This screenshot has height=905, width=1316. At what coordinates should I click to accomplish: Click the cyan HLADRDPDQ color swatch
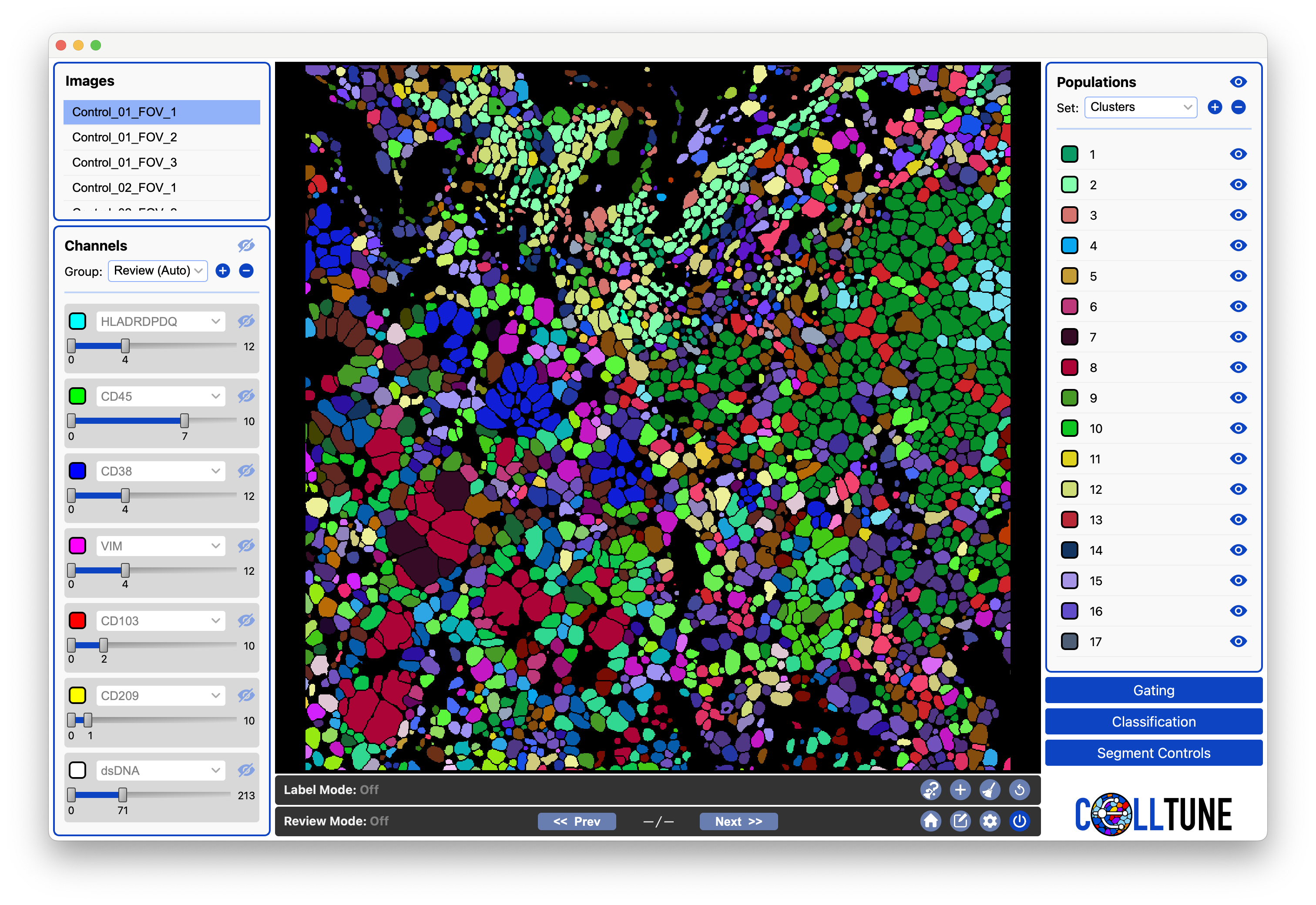click(x=77, y=321)
